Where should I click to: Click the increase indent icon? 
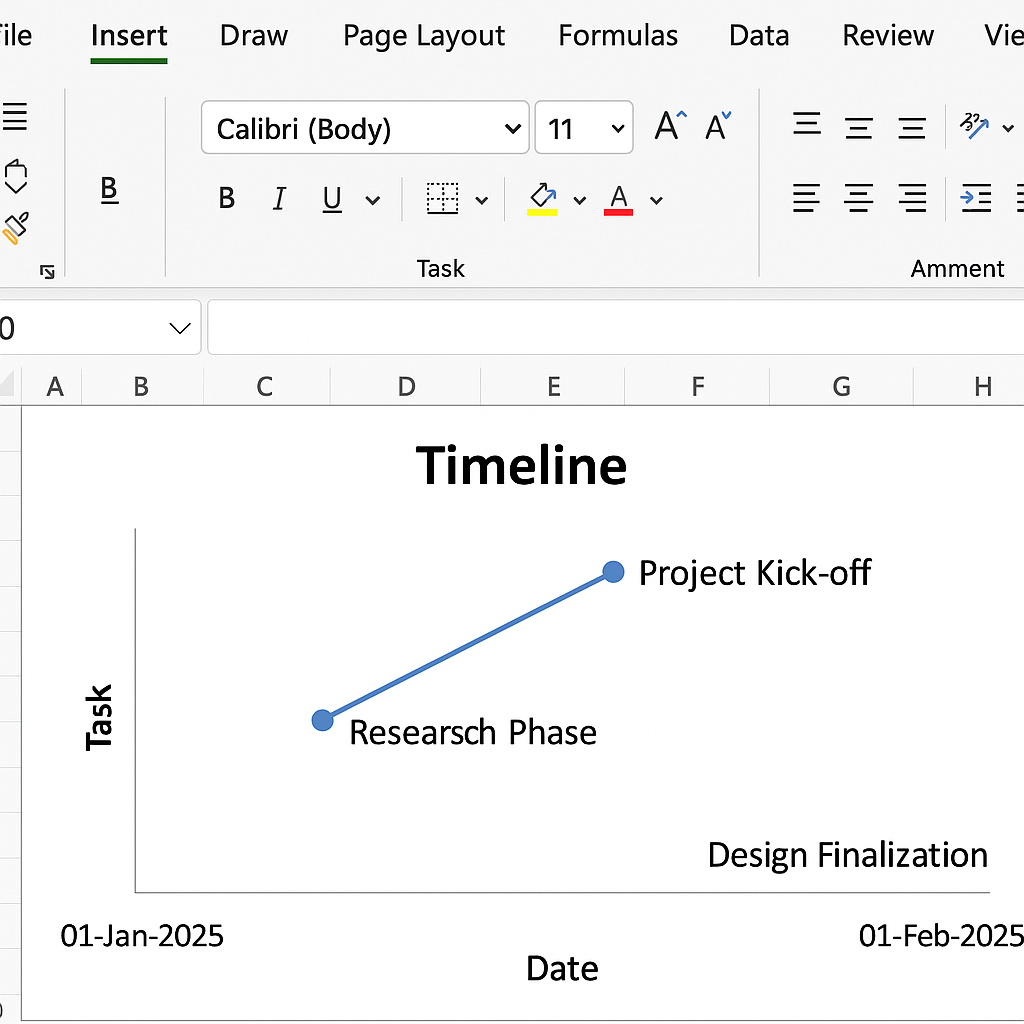pos(975,198)
